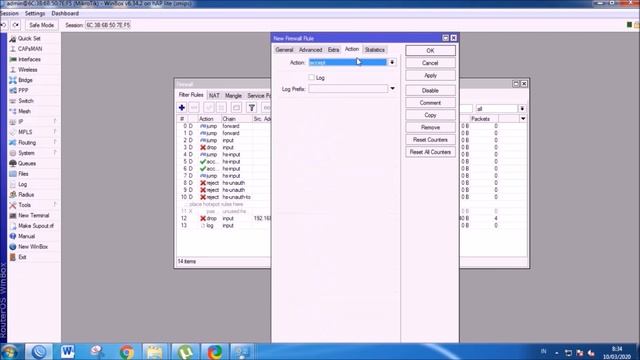Click Apply button
This screenshot has height=360, width=640.
pyautogui.click(x=430, y=76)
